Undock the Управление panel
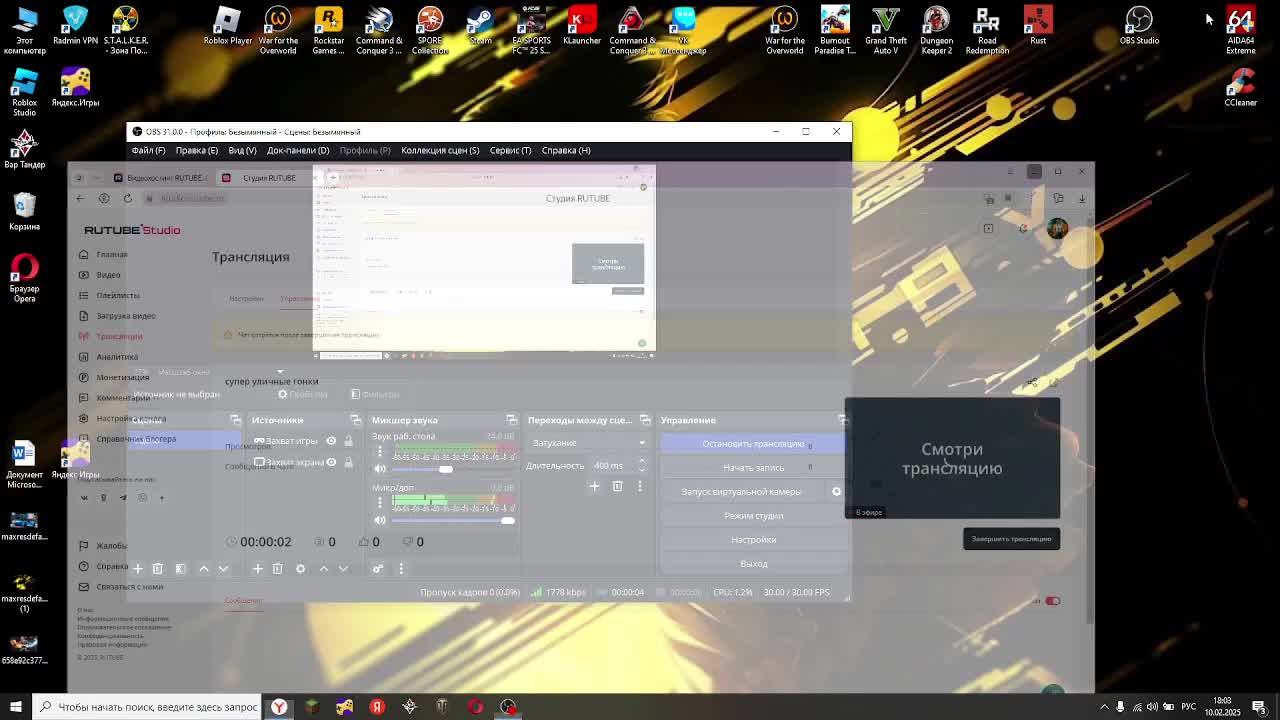Image resolution: width=1280 pixels, height=720 pixels. pos(842,420)
